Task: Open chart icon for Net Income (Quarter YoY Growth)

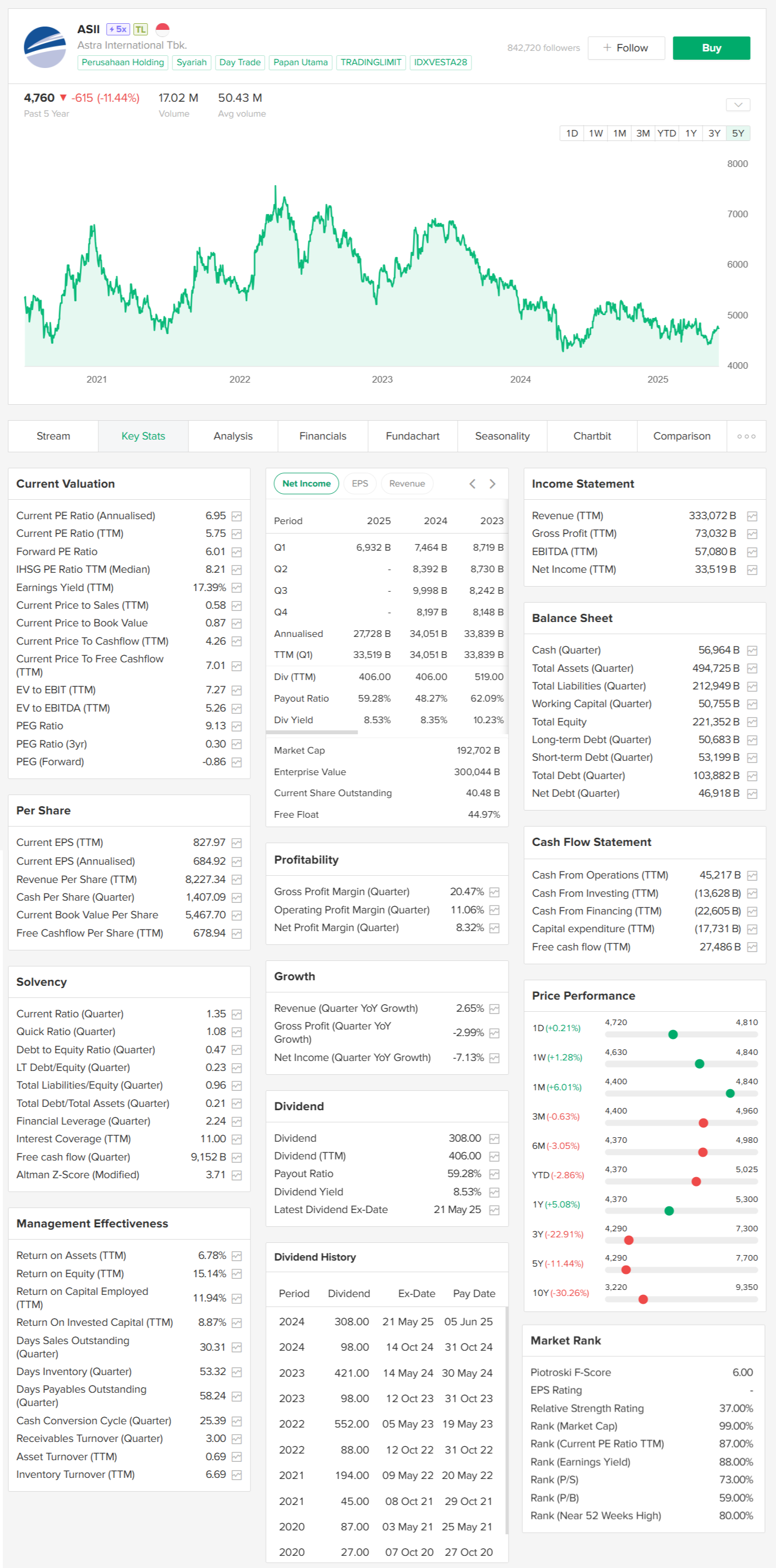Action: pyautogui.click(x=494, y=1059)
